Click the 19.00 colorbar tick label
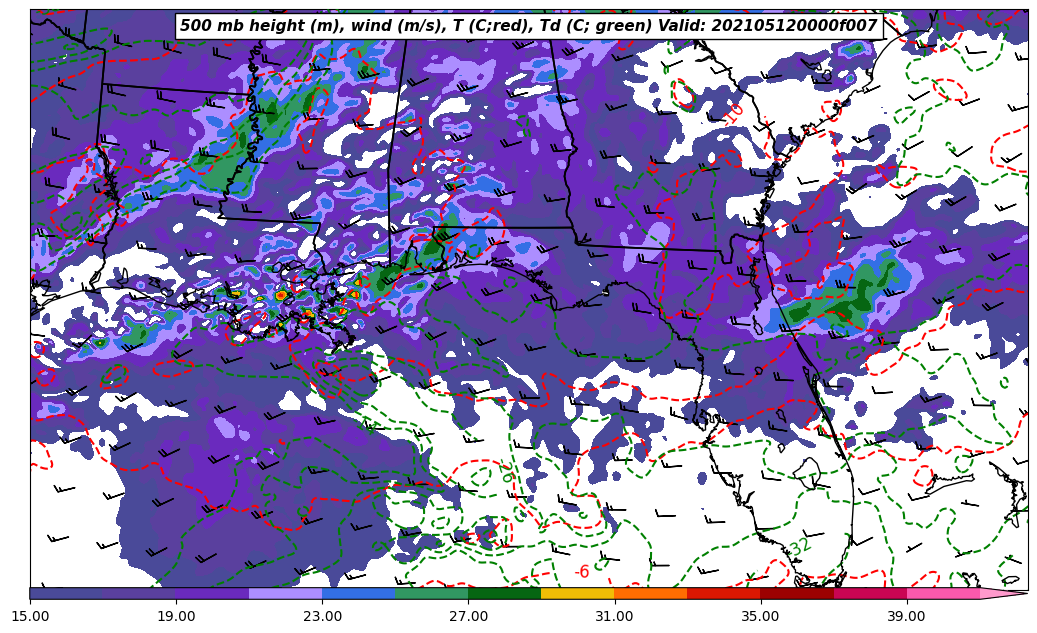Image resolution: width=1037 pixels, height=633 pixels. pyautogui.click(x=176, y=616)
